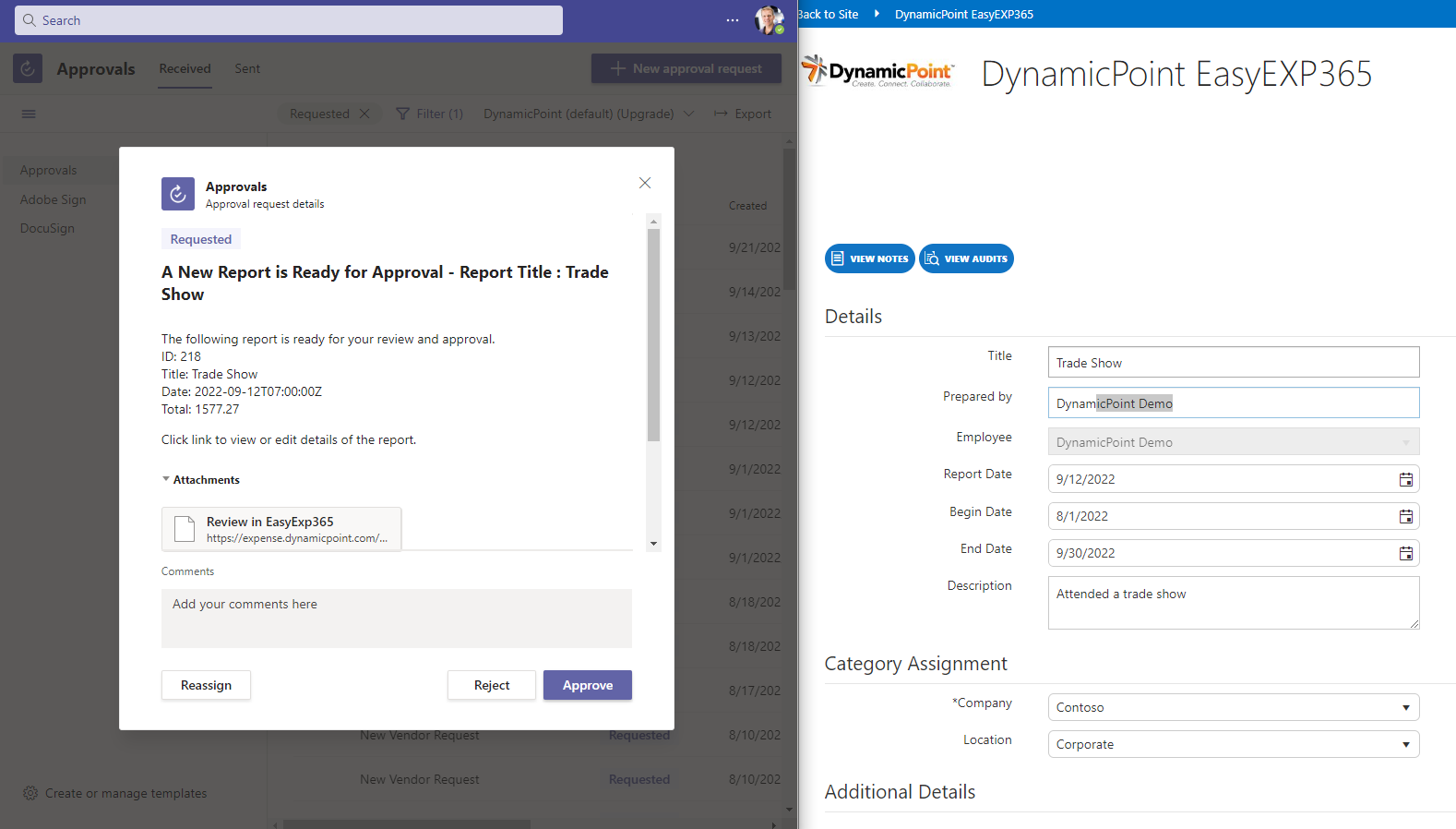Click the Teams search box

point(289,20)
